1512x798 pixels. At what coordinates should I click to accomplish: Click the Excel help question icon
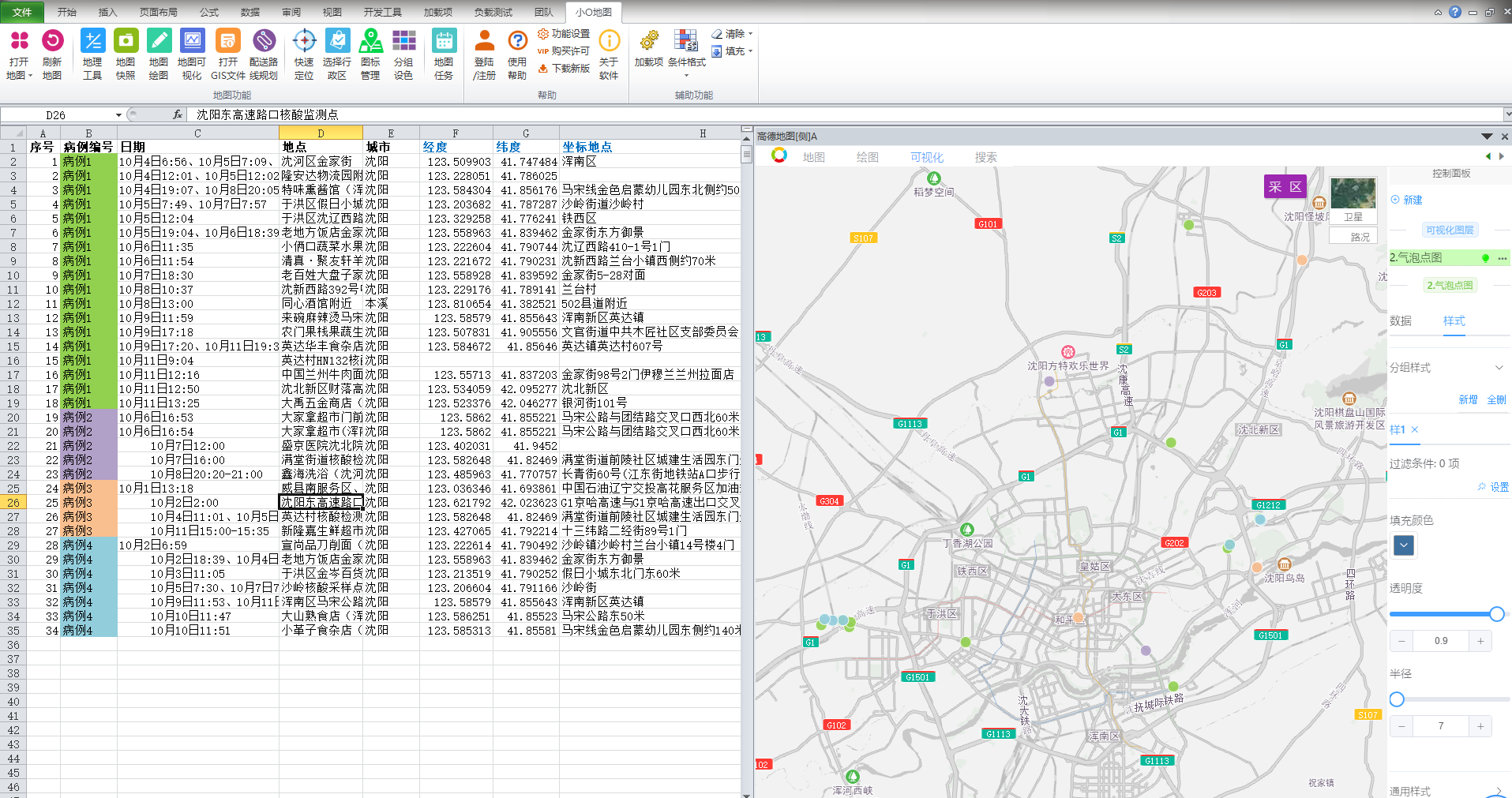tap(1455, 12)
